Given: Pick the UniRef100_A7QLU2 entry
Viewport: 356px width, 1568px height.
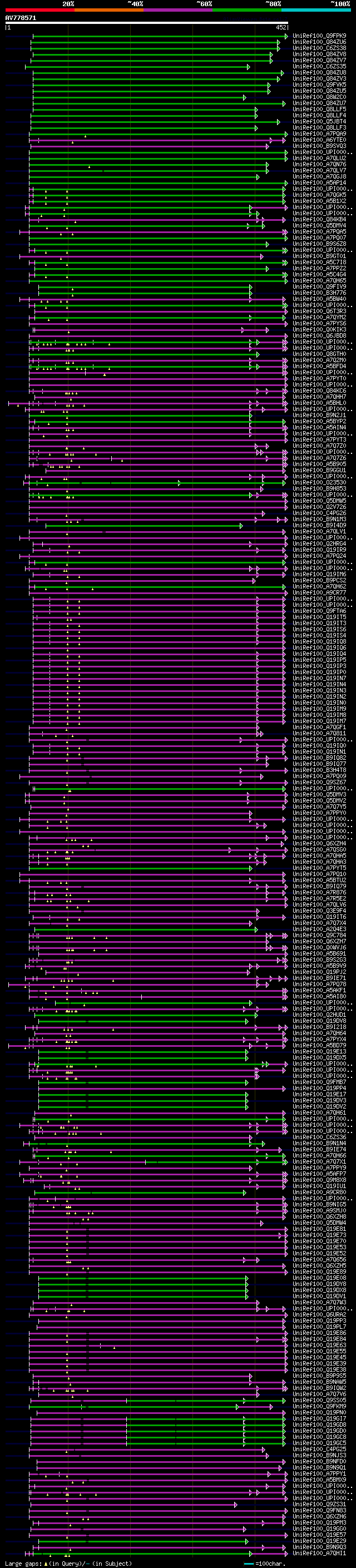Looking at the screenshot, I should tap(319, 159).
